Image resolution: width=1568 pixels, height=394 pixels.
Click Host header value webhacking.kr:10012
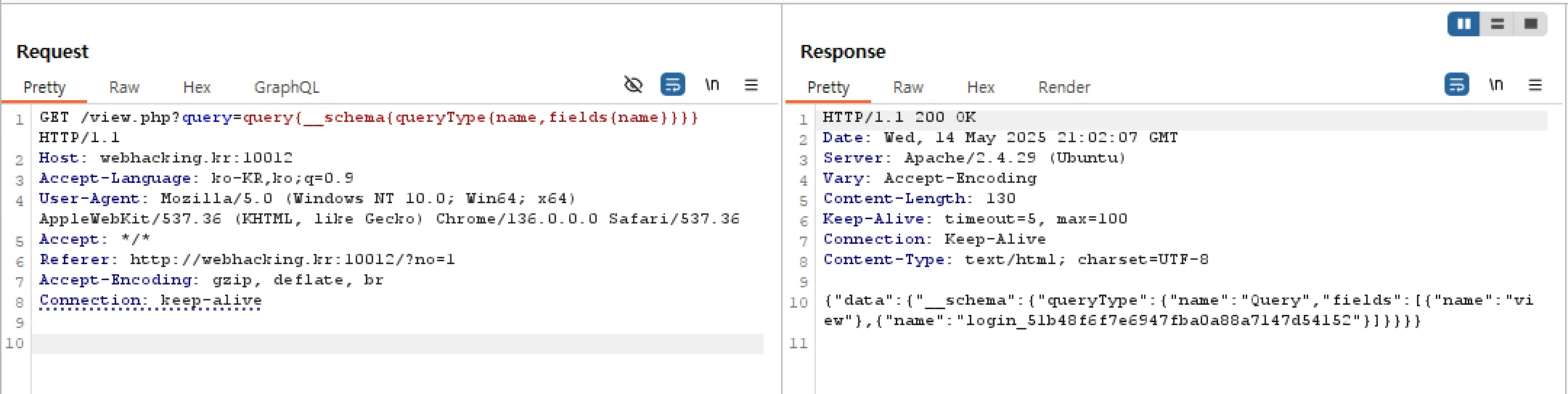[x=196, y=158]
